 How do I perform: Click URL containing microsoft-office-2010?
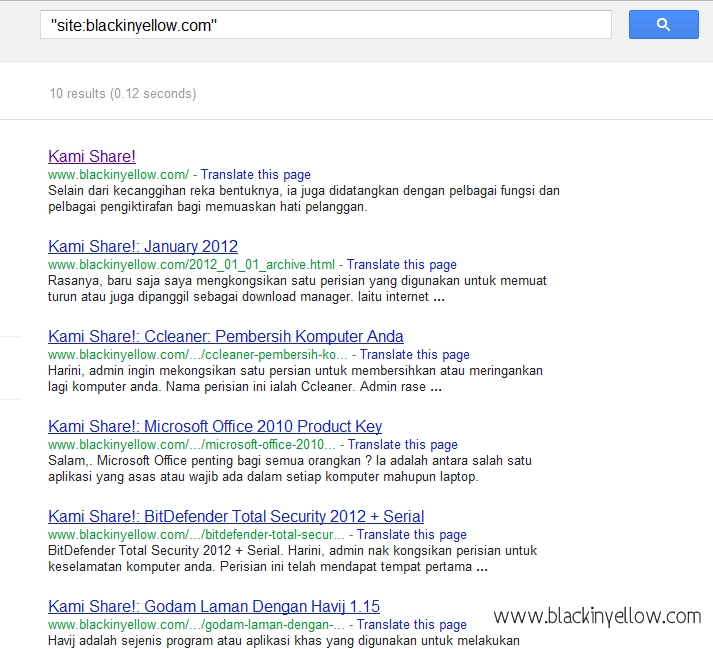(x=192, y=445)
